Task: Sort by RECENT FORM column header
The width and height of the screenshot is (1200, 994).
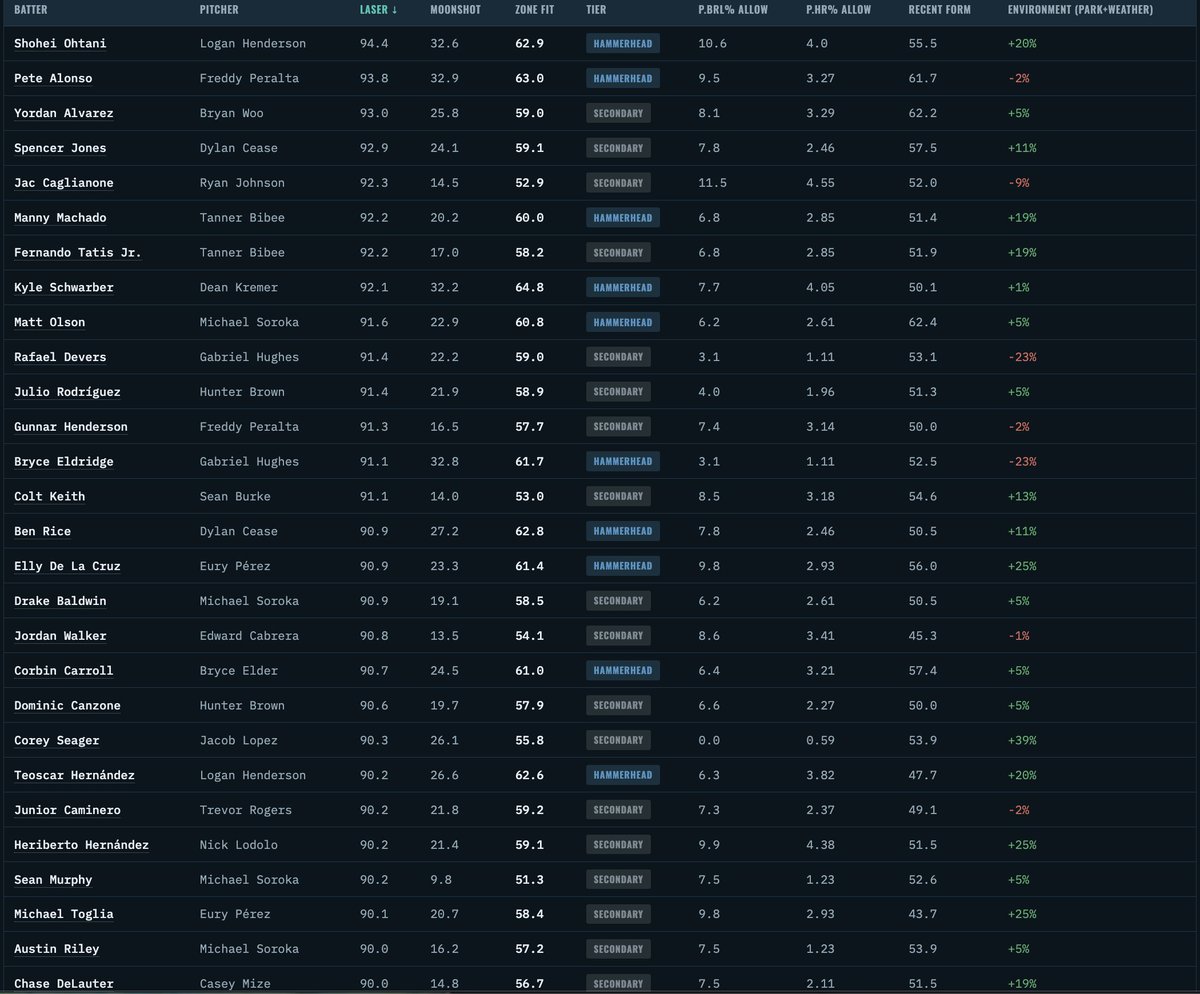Action: 939,9
